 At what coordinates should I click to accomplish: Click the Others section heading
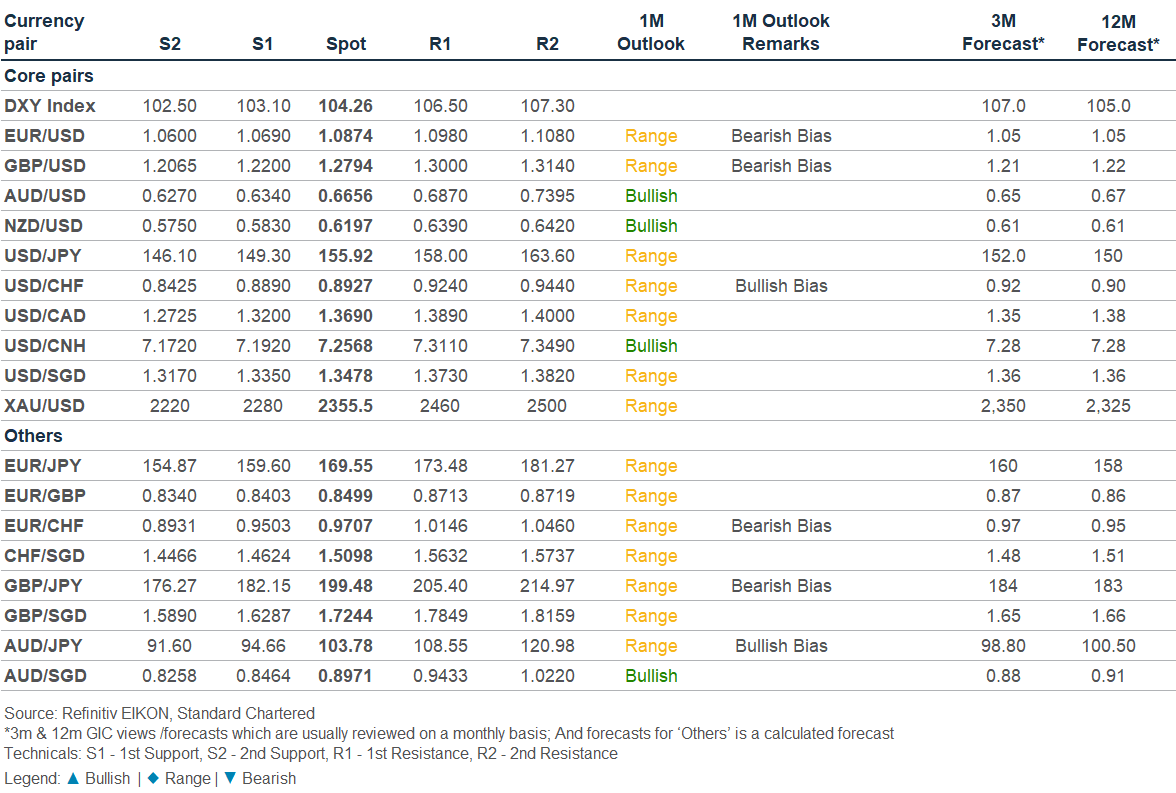[x=33, y=436]
